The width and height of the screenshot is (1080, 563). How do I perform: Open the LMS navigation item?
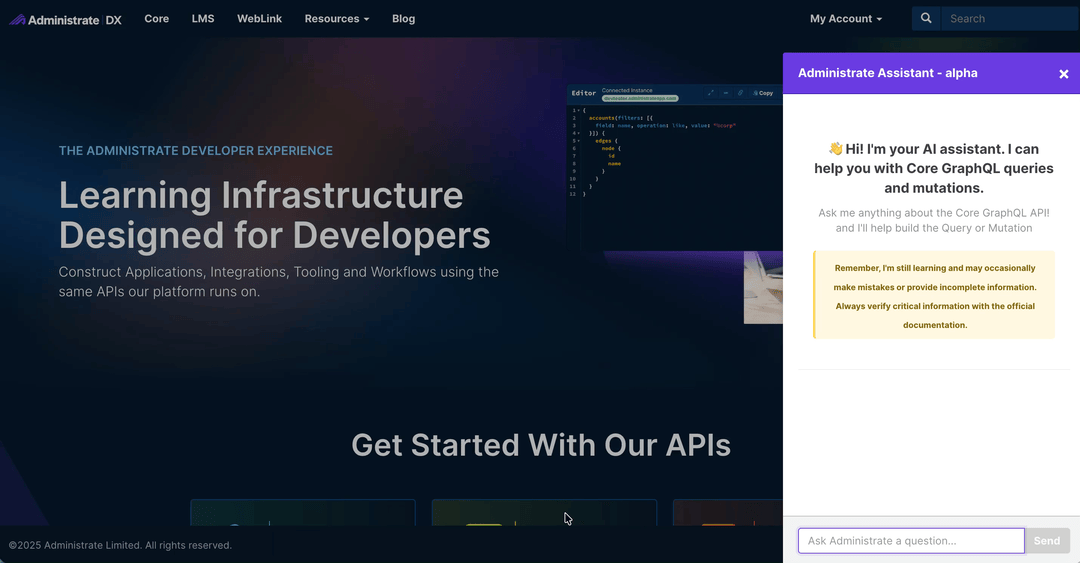click(202, 19)
